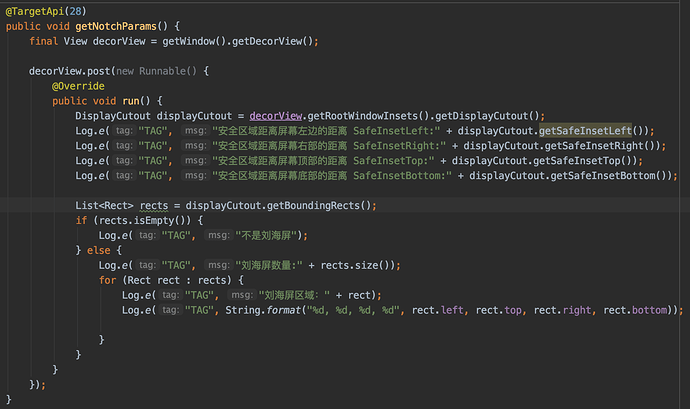The image size is (690, 409).
Task: Click the underlined decorView reference
Action: click(277, 116)
